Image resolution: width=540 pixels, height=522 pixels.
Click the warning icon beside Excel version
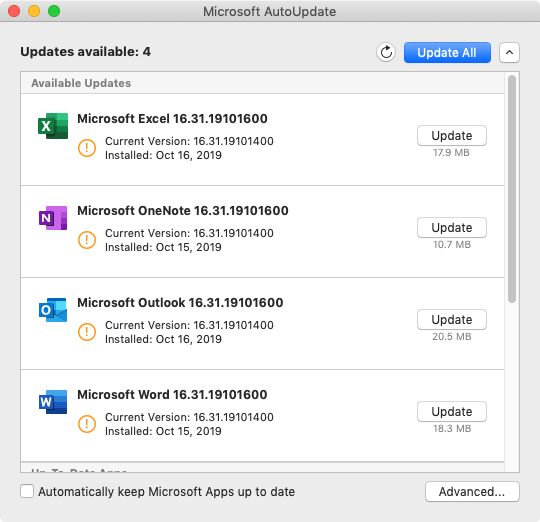[87, 148]
